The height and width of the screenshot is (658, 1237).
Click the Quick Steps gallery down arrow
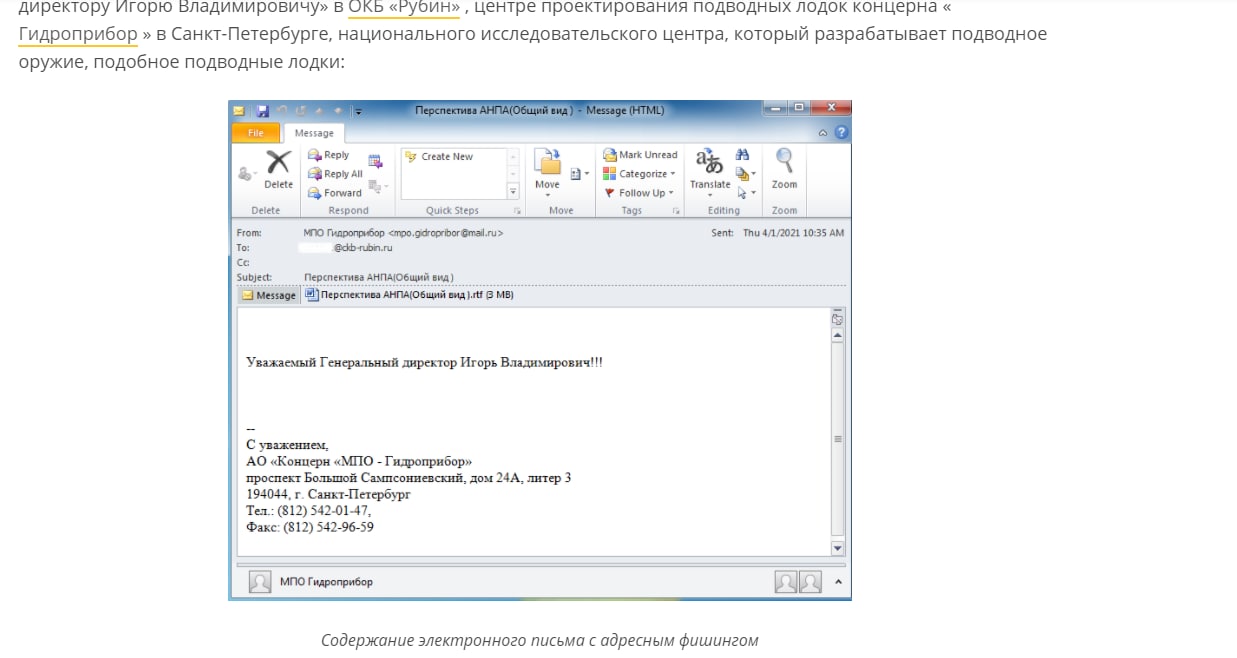pyautogui.click(x=513, y=174)
